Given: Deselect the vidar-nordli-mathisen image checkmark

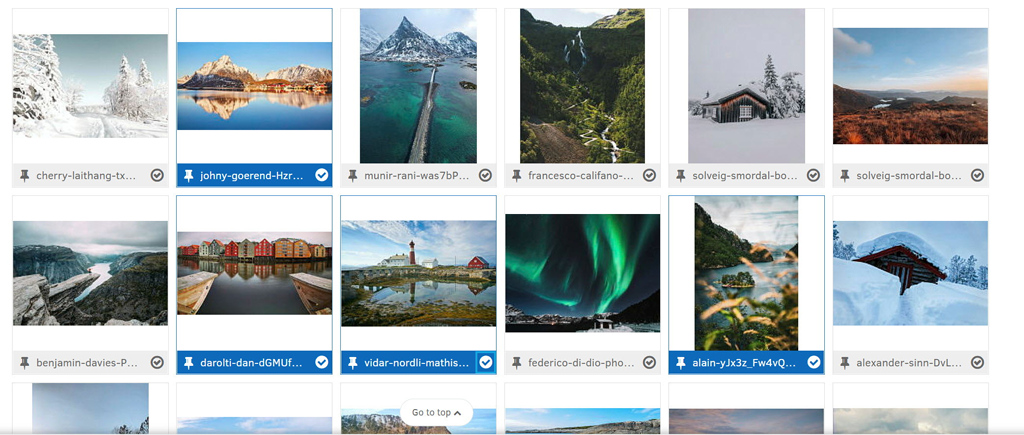Looking at the screenshot, I should [x=485, y=362].
